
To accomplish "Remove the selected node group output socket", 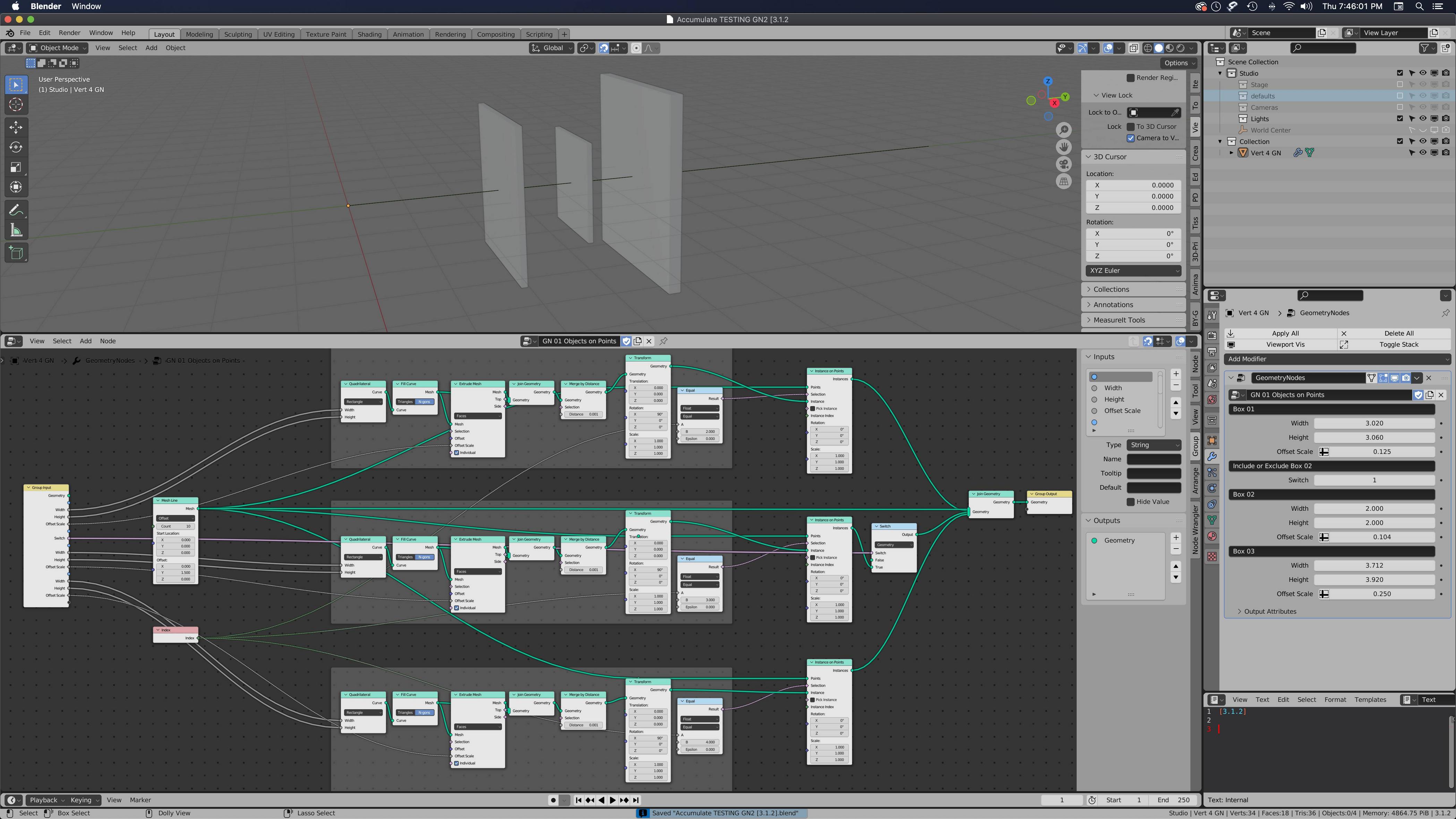I will [x=1176, y=549].
